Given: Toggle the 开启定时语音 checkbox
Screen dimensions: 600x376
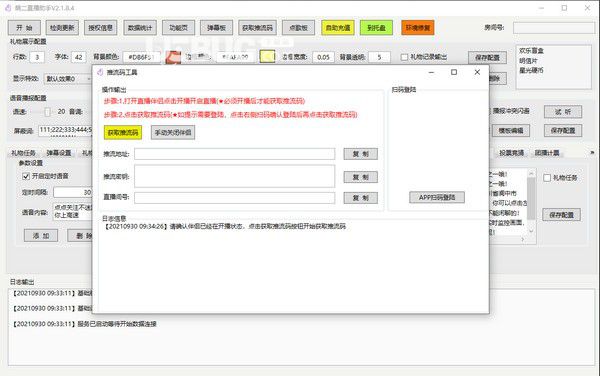Looking at the screenshot, I should coord(26,176).
